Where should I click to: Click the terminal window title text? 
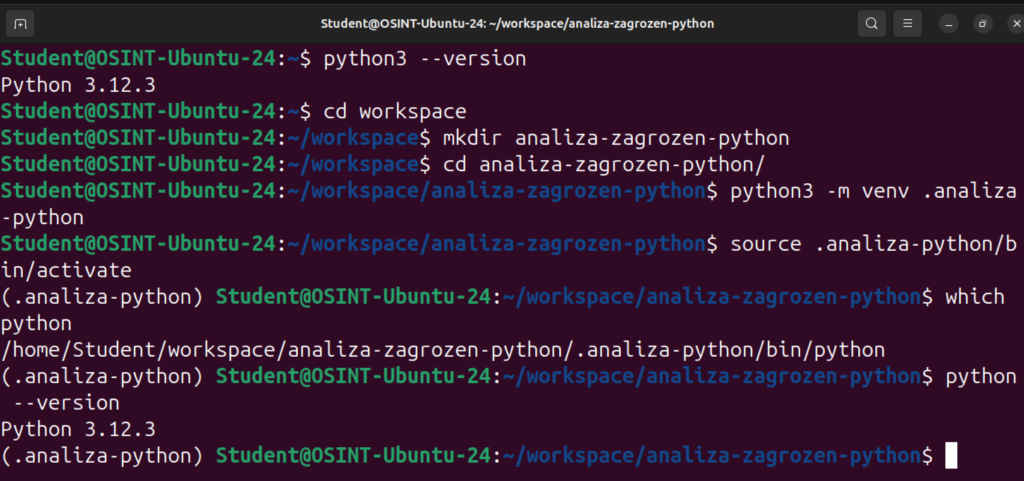pyautogui.click(x=517, y=24)
